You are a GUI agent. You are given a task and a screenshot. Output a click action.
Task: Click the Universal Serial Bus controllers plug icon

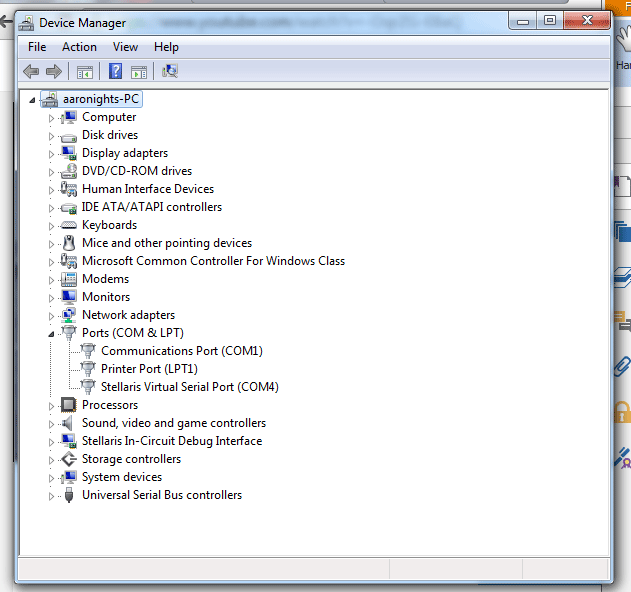click(x=69, y=495)
